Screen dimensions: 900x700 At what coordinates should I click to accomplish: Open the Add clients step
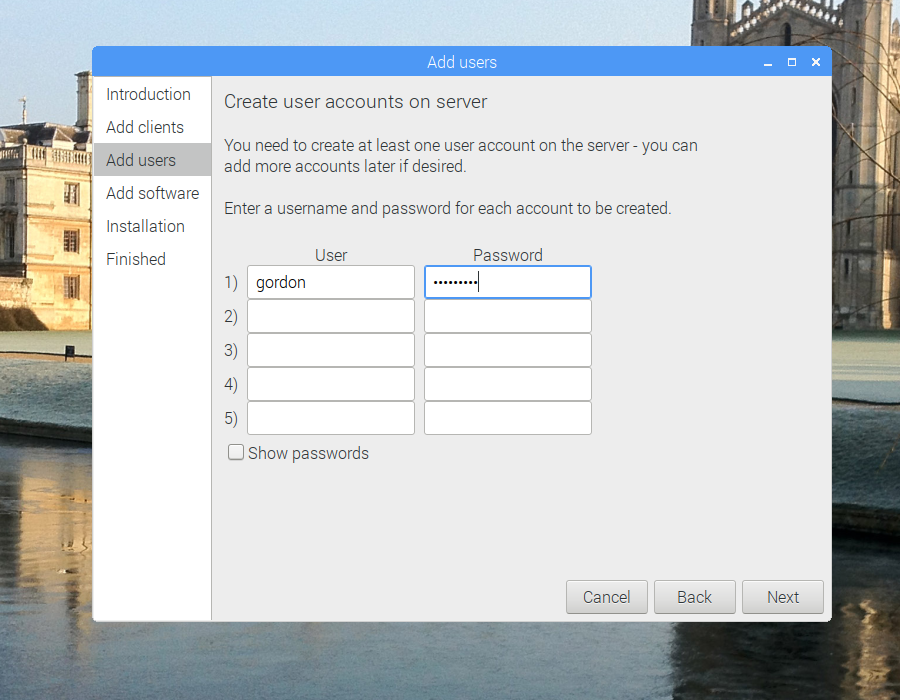[x=145, y=127]
